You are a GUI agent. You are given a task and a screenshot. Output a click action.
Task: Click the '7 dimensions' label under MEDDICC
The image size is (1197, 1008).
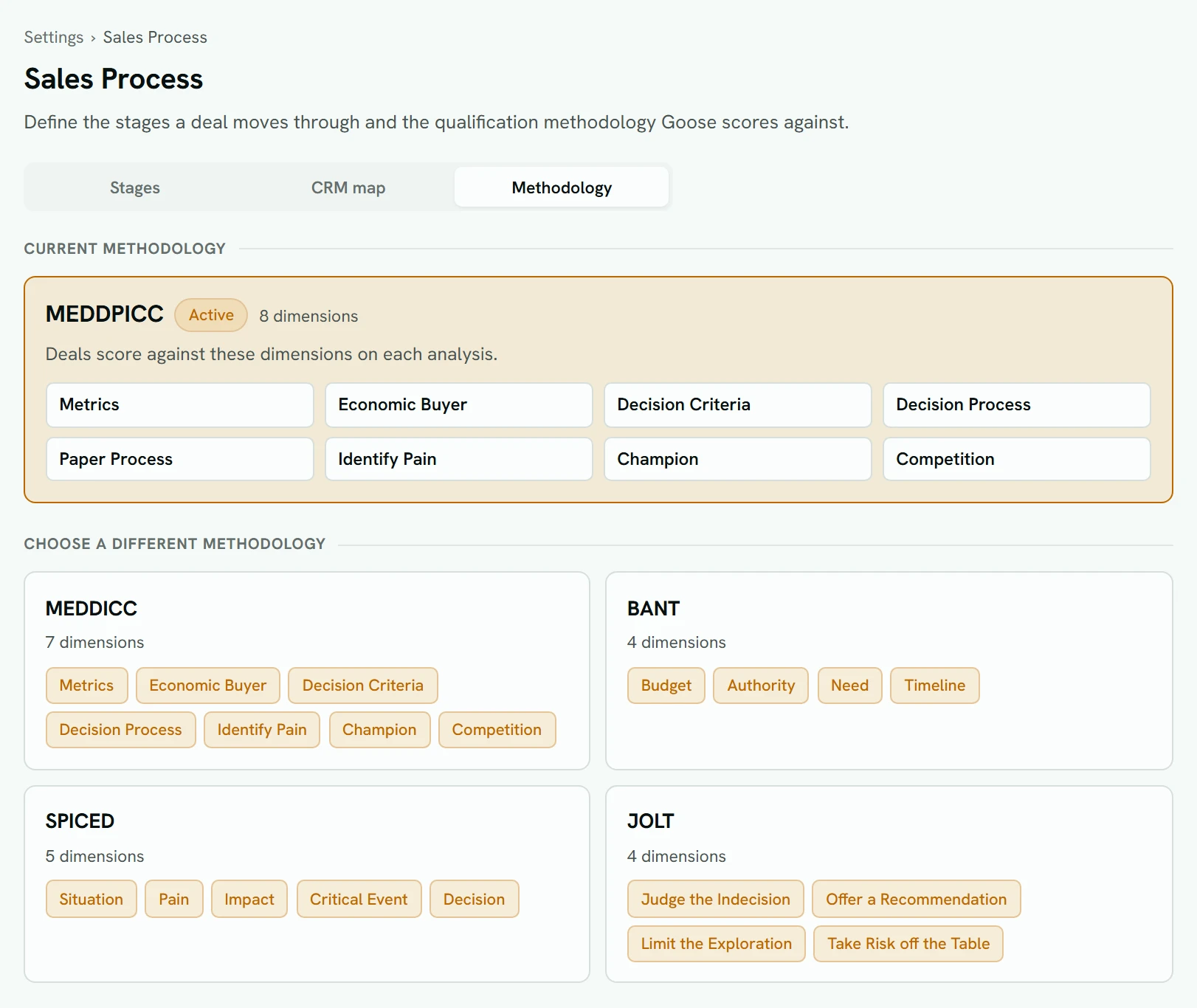(x=94, y=642)
